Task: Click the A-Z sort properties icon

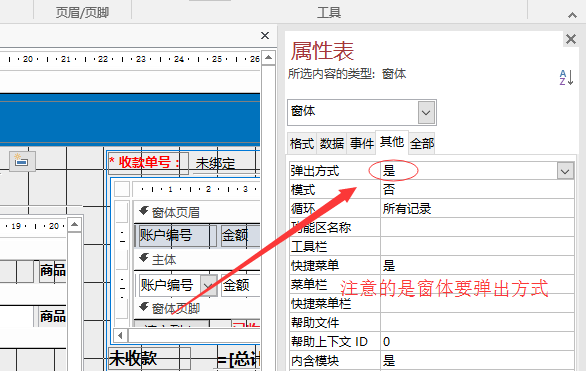Action: pos(566,77)
